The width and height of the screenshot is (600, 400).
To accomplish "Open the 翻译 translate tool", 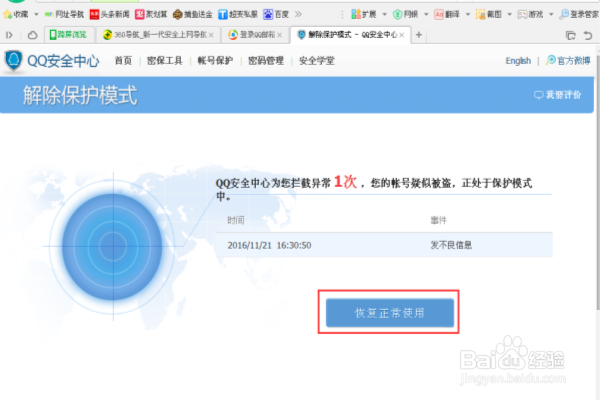I will tap(447, 15).
